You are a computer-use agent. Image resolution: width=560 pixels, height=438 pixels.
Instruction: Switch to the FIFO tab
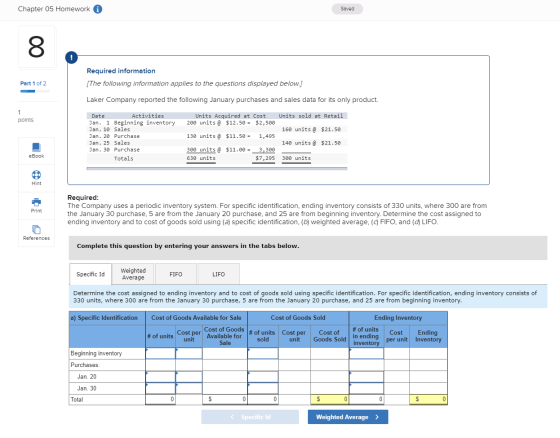coord(176,274)
